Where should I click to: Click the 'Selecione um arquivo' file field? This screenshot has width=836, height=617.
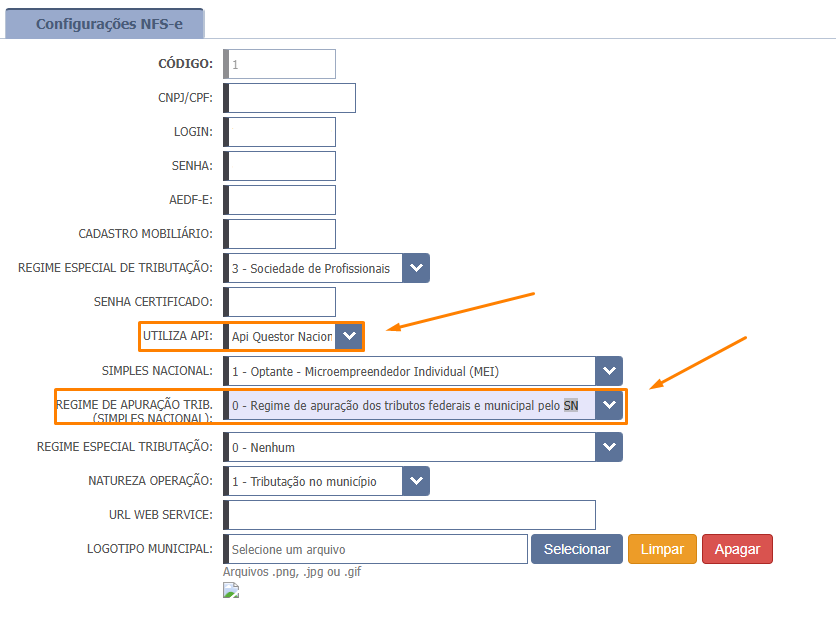[376, 549]
